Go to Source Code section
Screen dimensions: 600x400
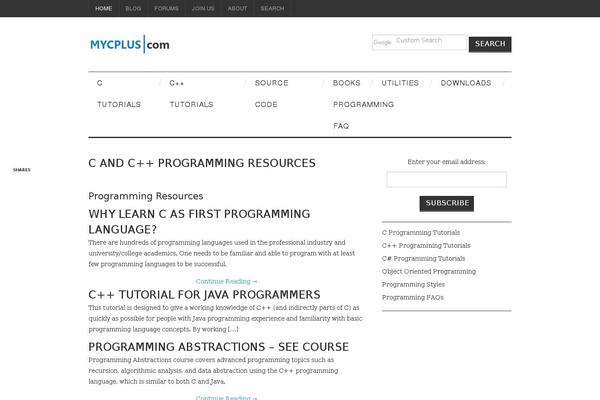[271, 94]
